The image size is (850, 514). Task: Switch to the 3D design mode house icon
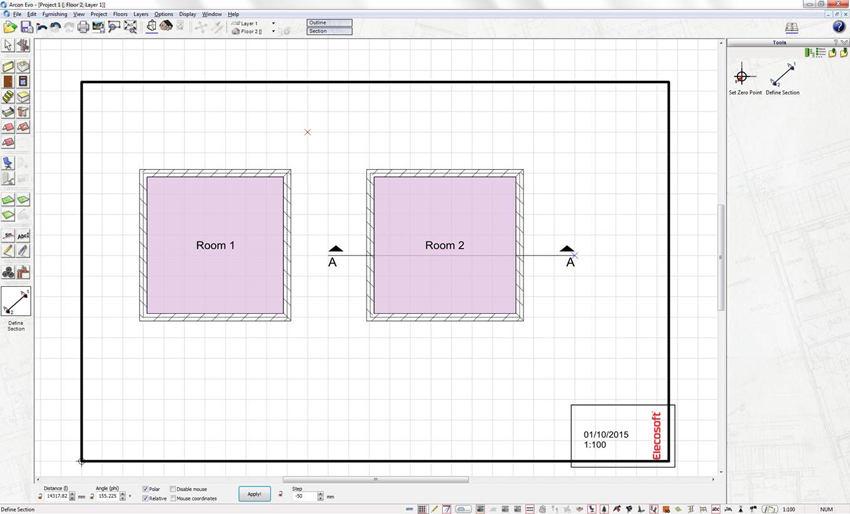click(x=166, y=25)
